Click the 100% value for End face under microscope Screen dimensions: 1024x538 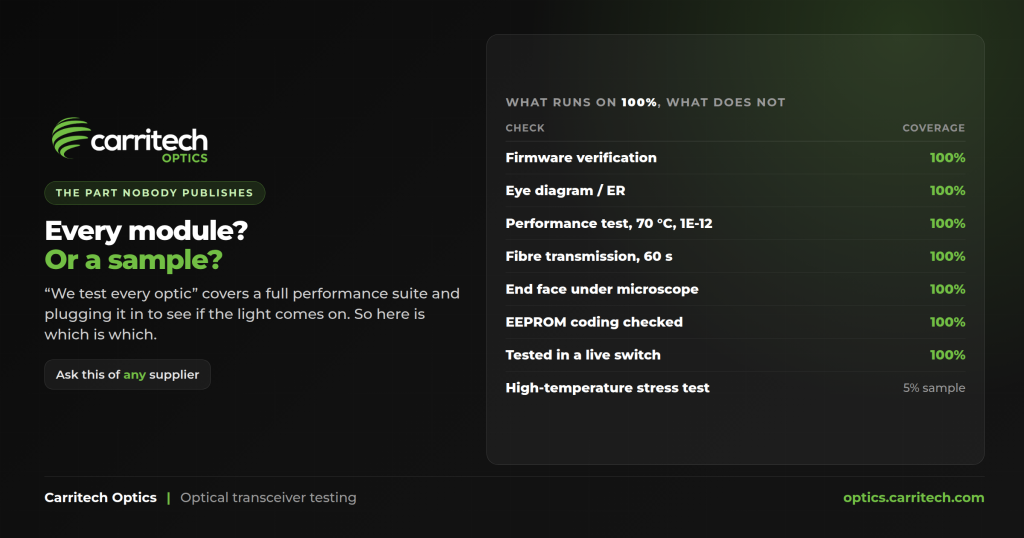tap(948, 289)
